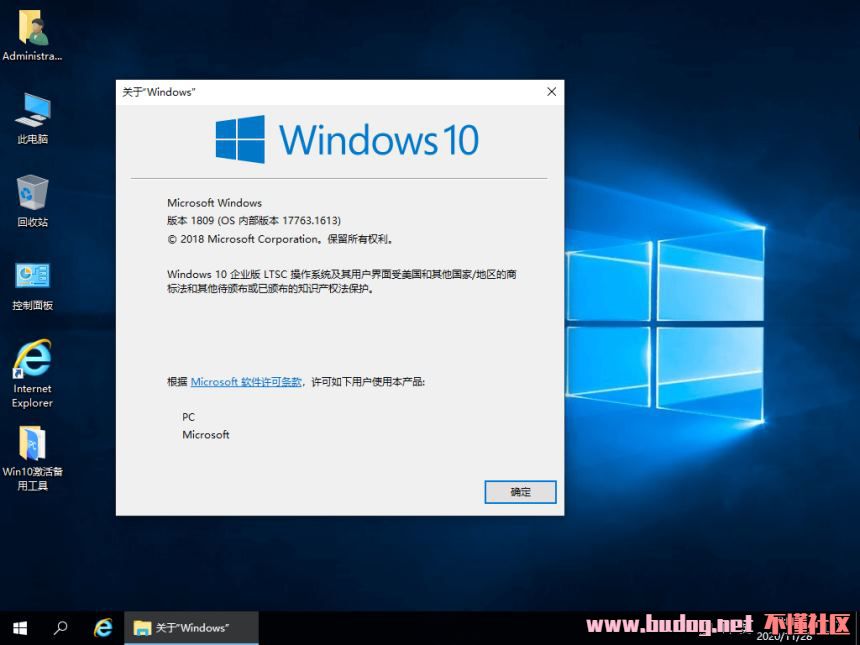The width and height of the screenshot is (860, 645).
Task: Open the Win10激活备用工具 folder icon
Action: click(x=32, y=458)
